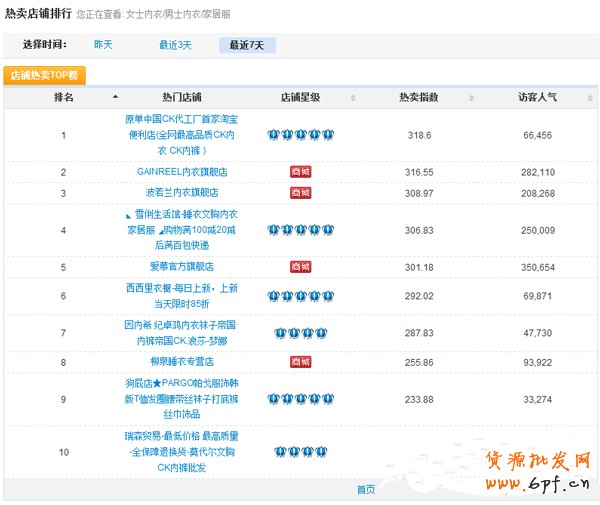Click crown rating icons for 西西里衣橱 shop
The height and width of the screenshot is (505, 600).
[300, 297]
